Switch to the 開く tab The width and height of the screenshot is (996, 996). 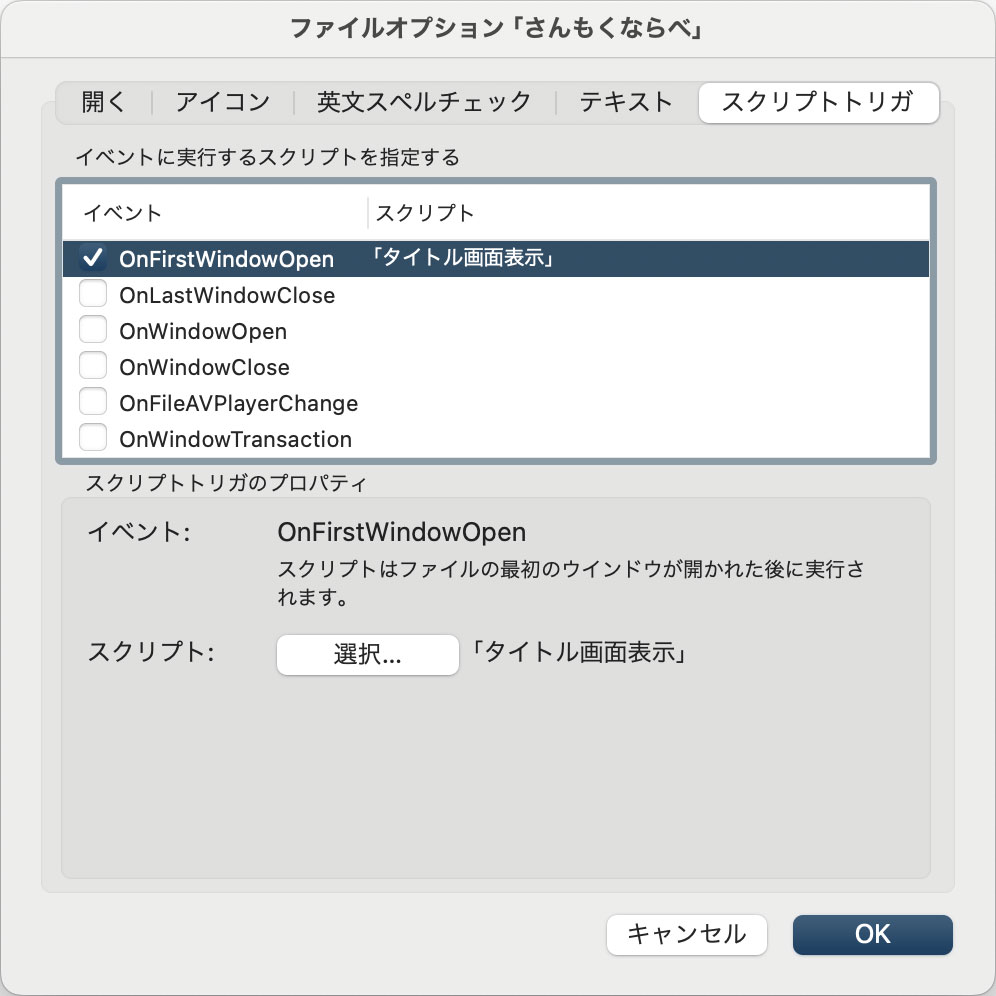[104, 102]
